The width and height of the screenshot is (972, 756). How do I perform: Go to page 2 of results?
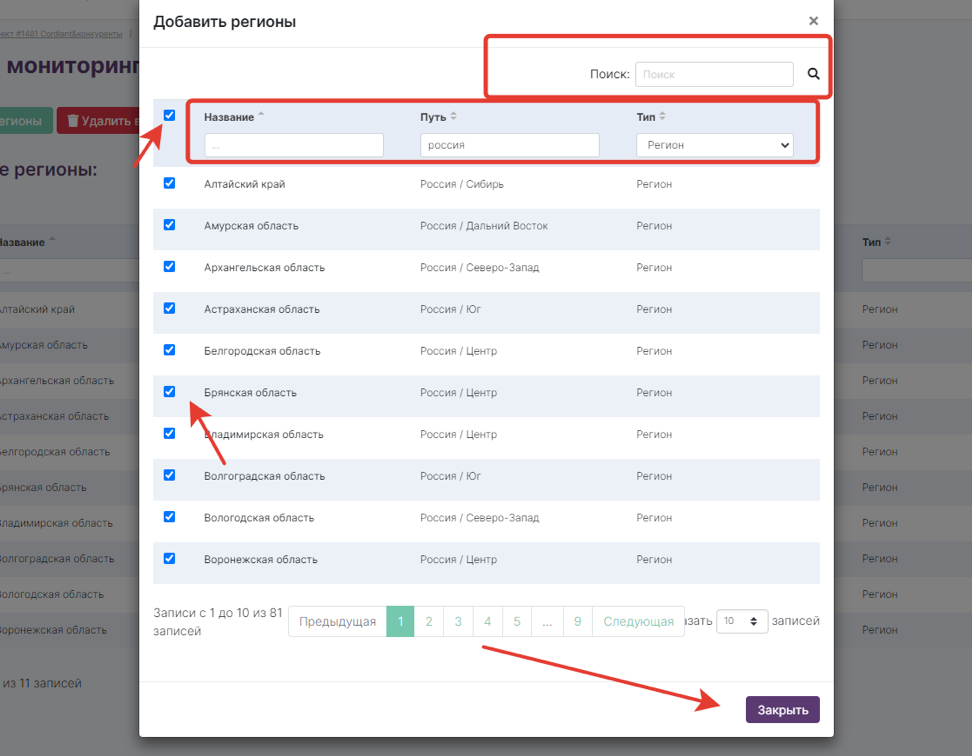coord(428,622)
